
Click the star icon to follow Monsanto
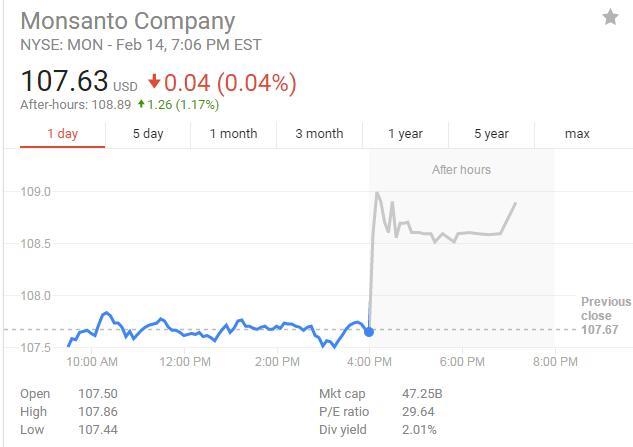click(610, 18)
